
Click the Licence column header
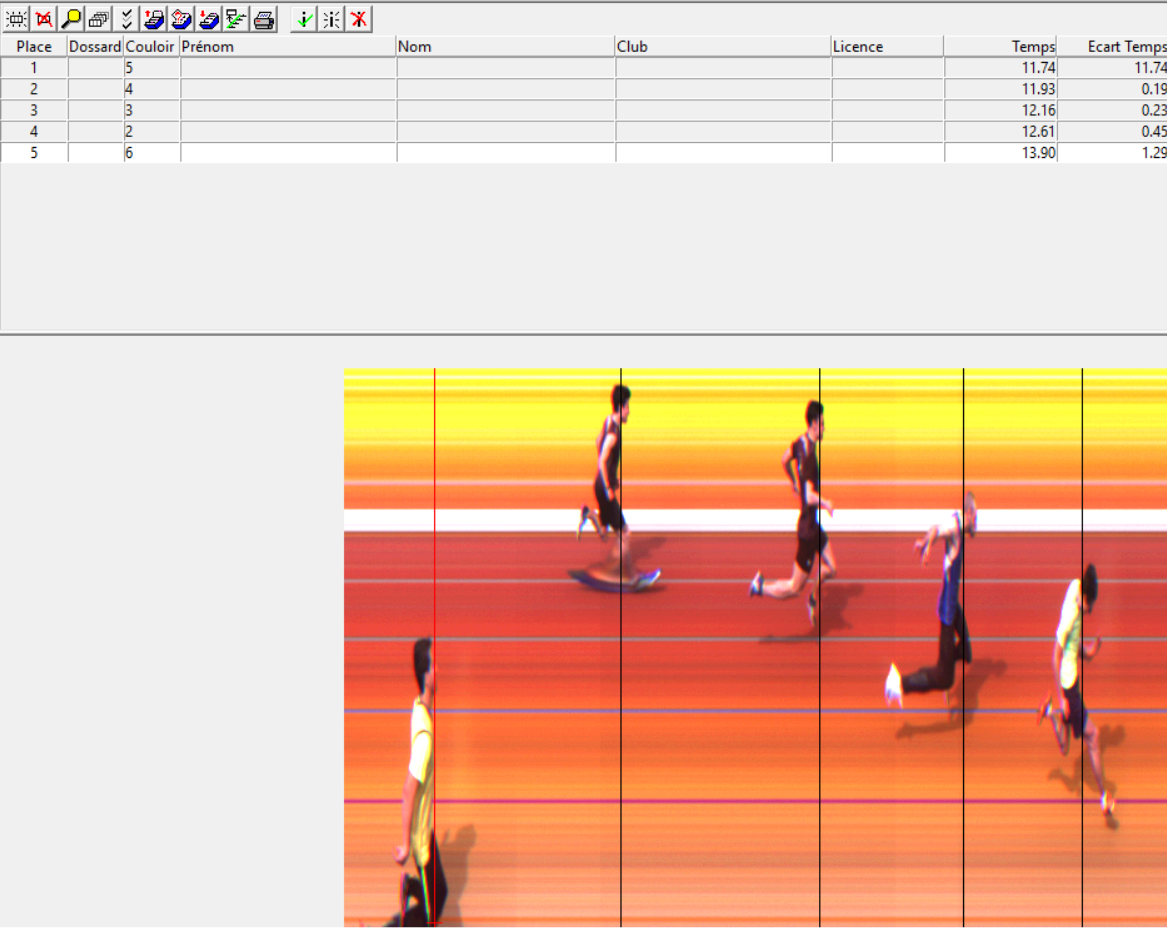(888, 46)
